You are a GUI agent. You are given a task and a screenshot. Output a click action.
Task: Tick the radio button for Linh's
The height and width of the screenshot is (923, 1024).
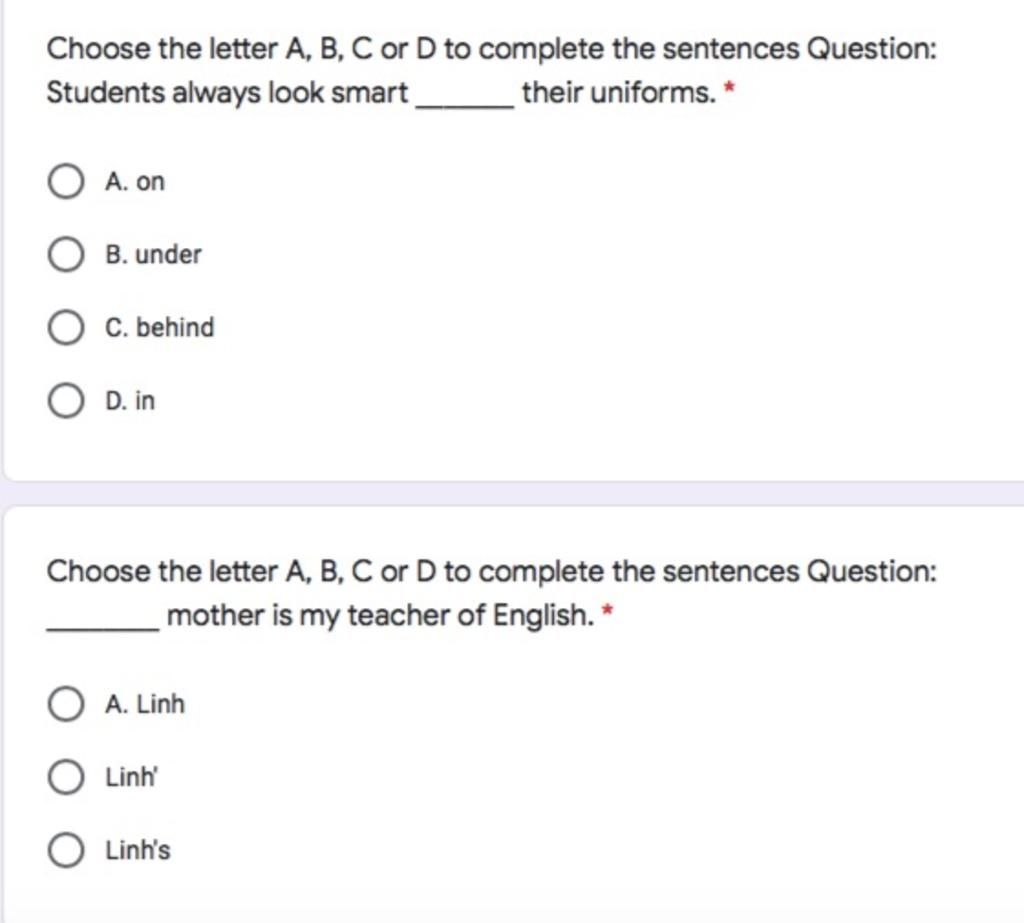(65, 850)
